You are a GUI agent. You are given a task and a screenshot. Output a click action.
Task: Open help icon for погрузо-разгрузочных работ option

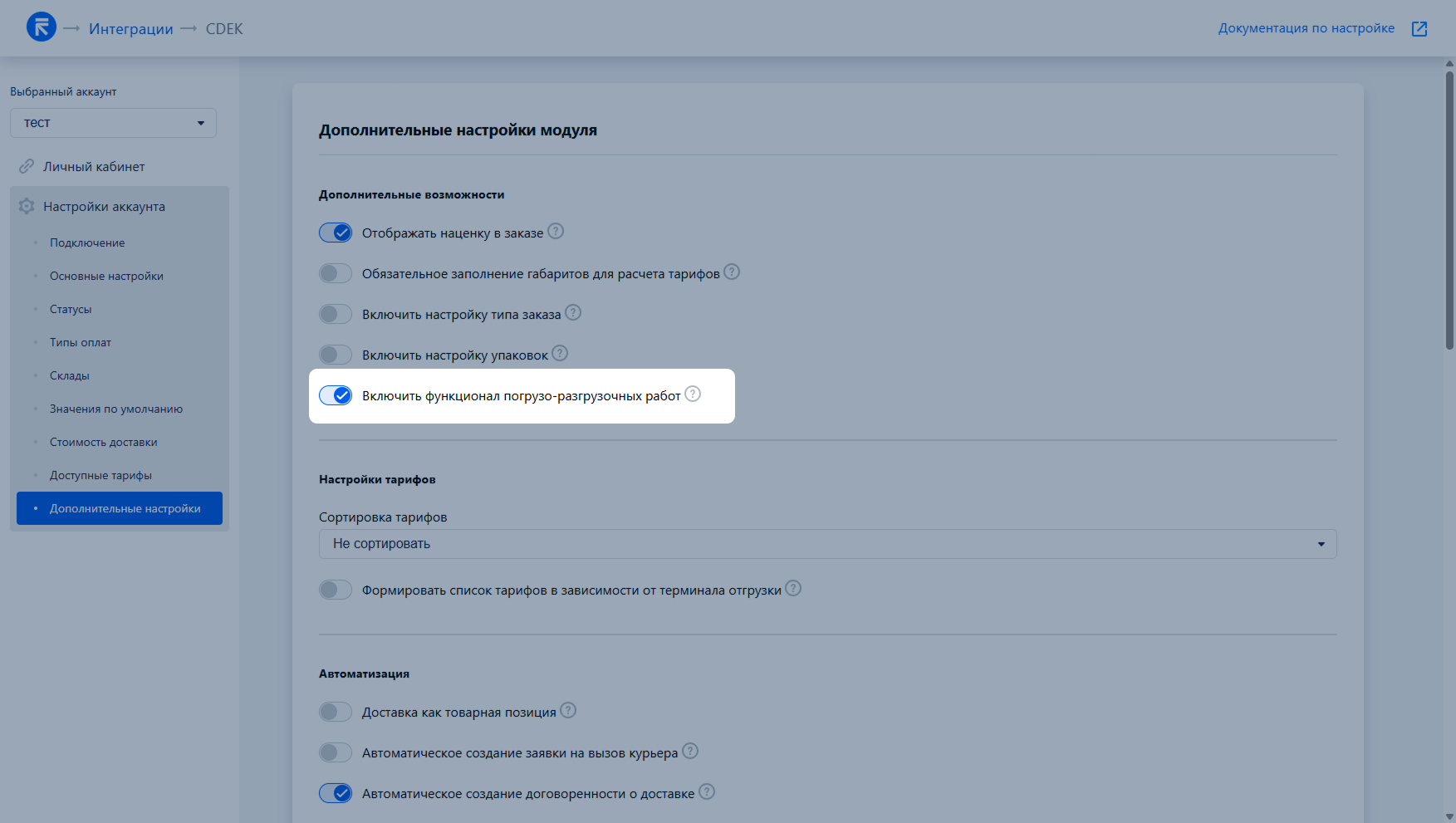tap(693, 394)
